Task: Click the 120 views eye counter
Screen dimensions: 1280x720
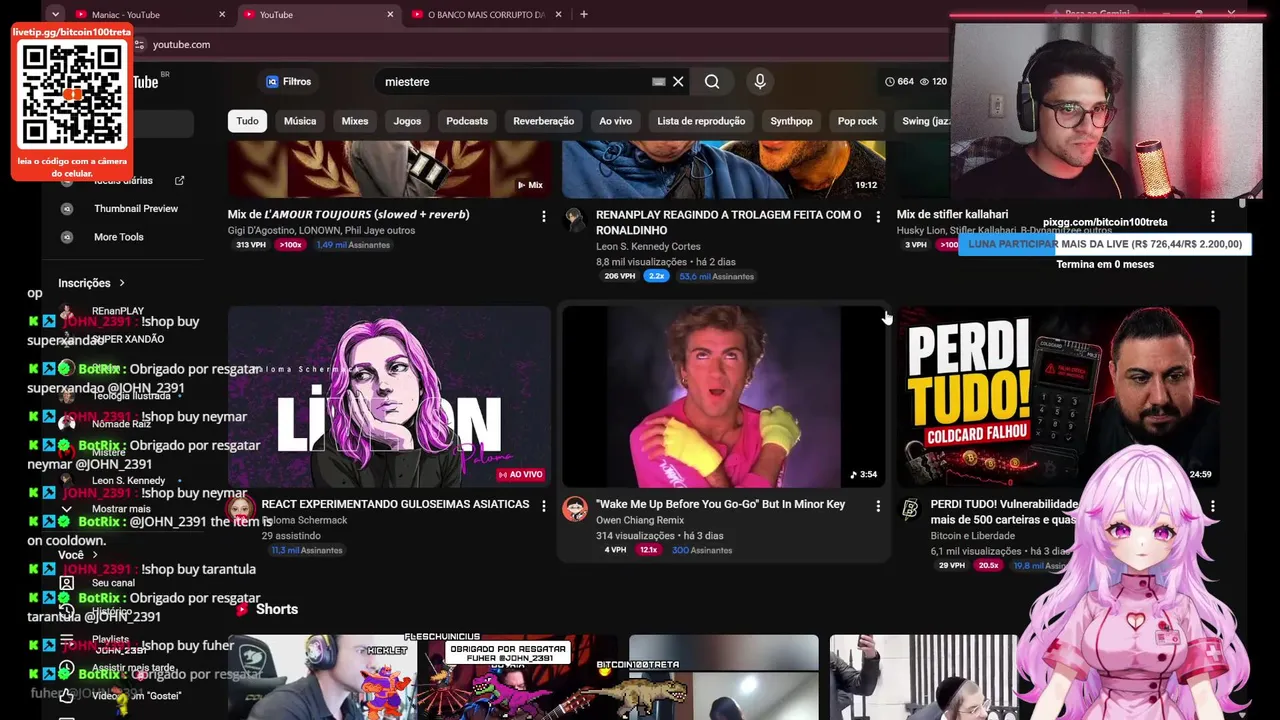Action: [x=933, y=82]
